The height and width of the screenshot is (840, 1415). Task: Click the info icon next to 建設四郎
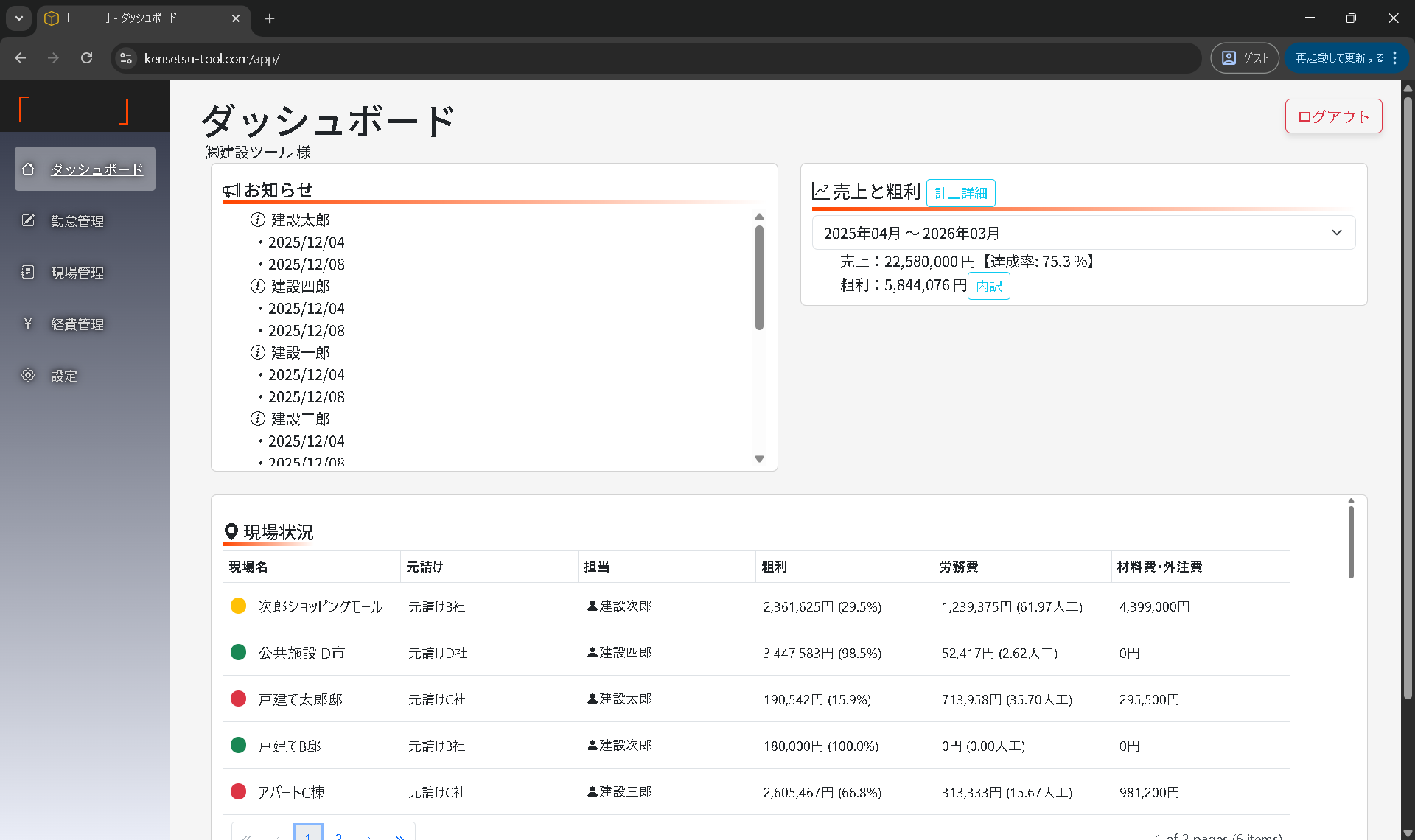pyautogui.click(x=257, y=286)
